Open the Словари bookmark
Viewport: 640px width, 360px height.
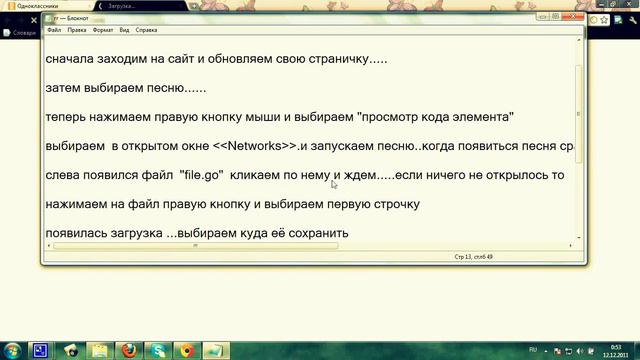(20, 33)
